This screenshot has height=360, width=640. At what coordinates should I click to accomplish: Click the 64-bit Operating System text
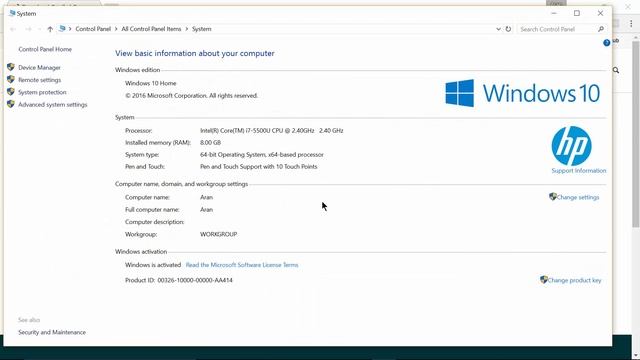tap(262, 155)
